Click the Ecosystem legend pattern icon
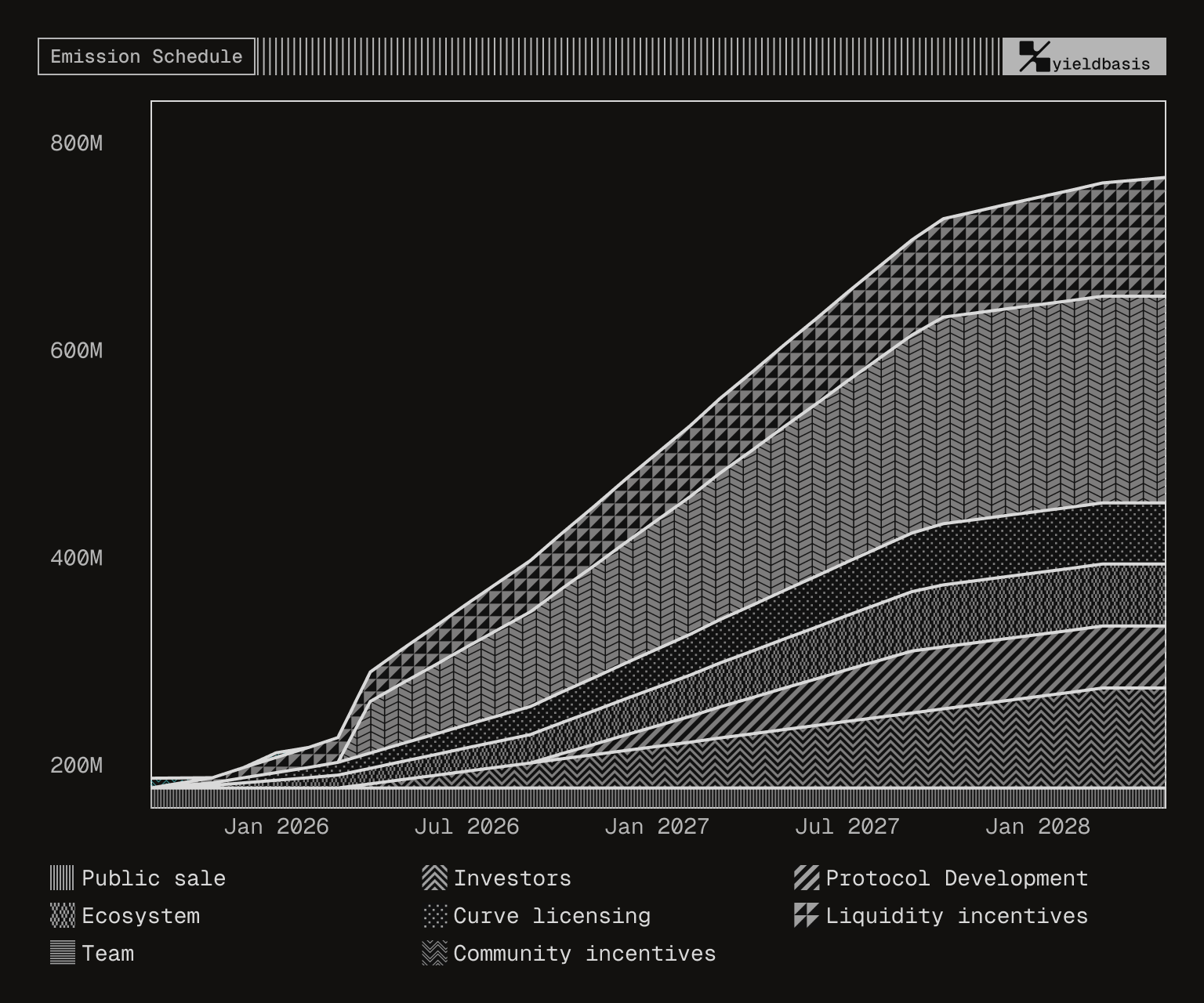The image size is (1204, 1003). [x=62, y=915]
